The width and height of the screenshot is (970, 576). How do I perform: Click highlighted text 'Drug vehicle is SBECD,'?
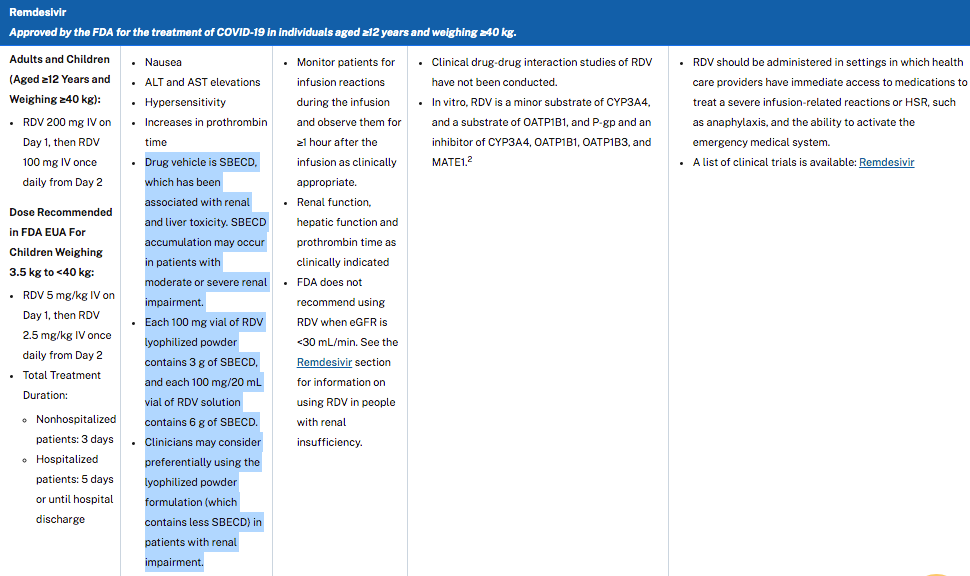click(x=201, y=162)
